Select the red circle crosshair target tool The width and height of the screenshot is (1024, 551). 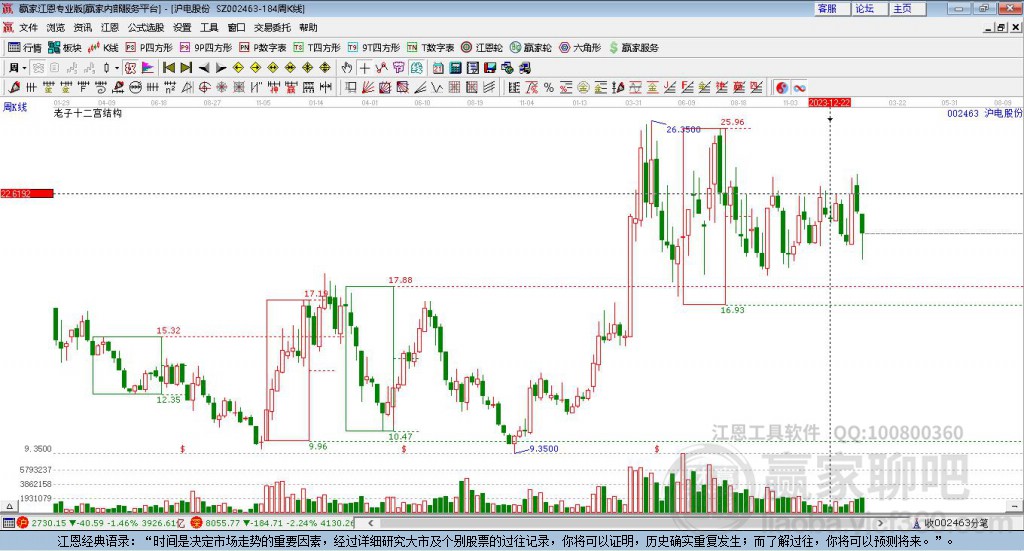204,87
